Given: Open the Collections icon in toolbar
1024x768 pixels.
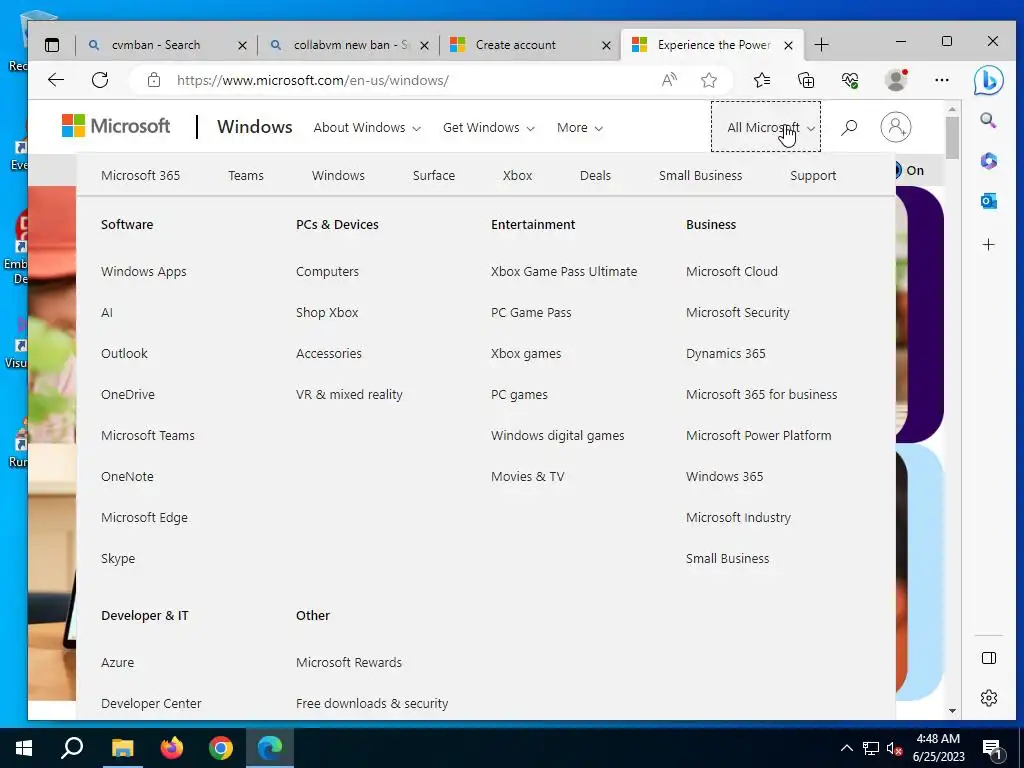Looking at the screenshot, I should point(807,80).
